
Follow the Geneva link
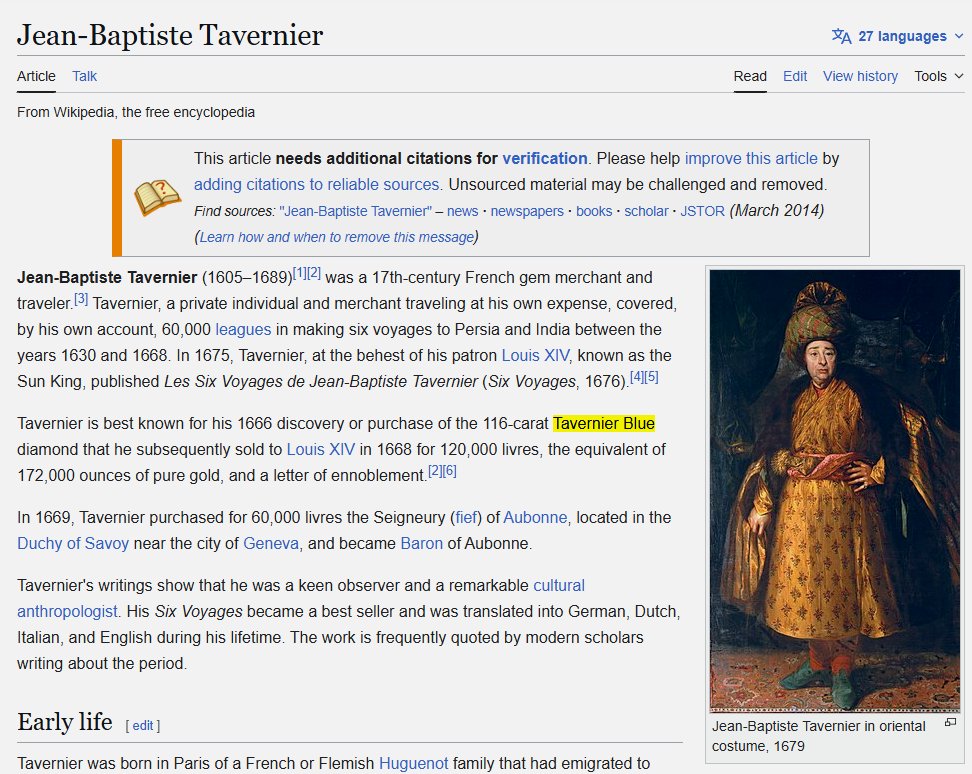click(x=271, y=544)
